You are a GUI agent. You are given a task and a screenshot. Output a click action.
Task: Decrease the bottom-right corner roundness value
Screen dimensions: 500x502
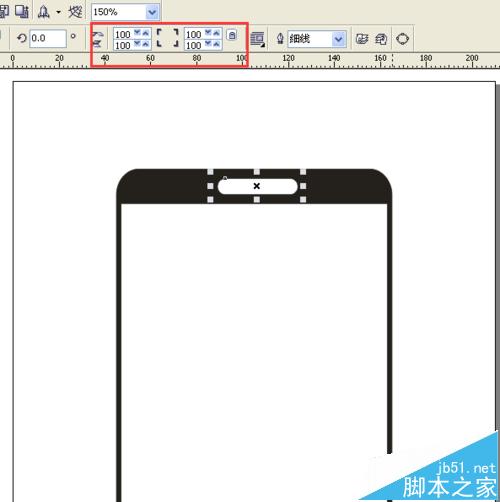[208, 44]
